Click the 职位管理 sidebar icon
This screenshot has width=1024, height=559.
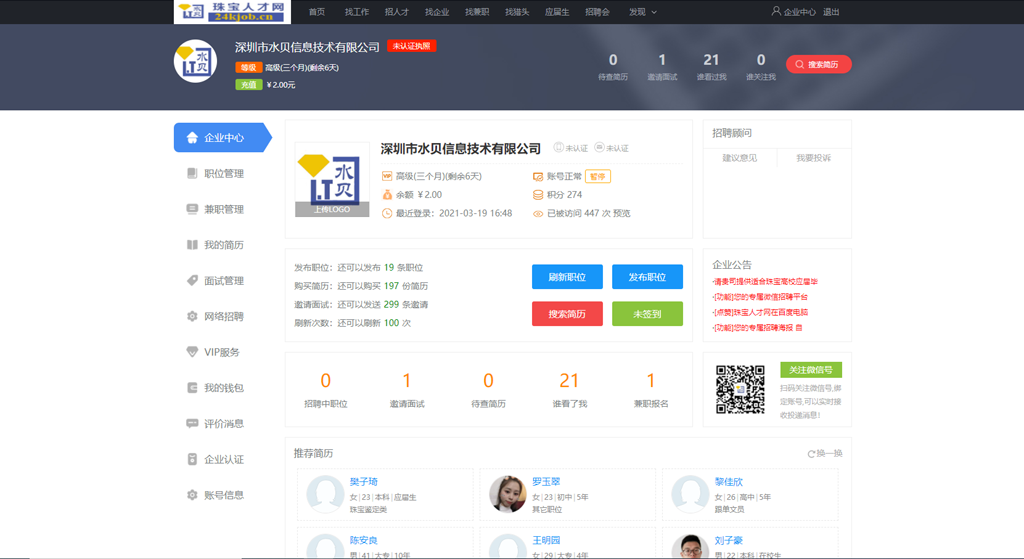(x=192, y=173)
